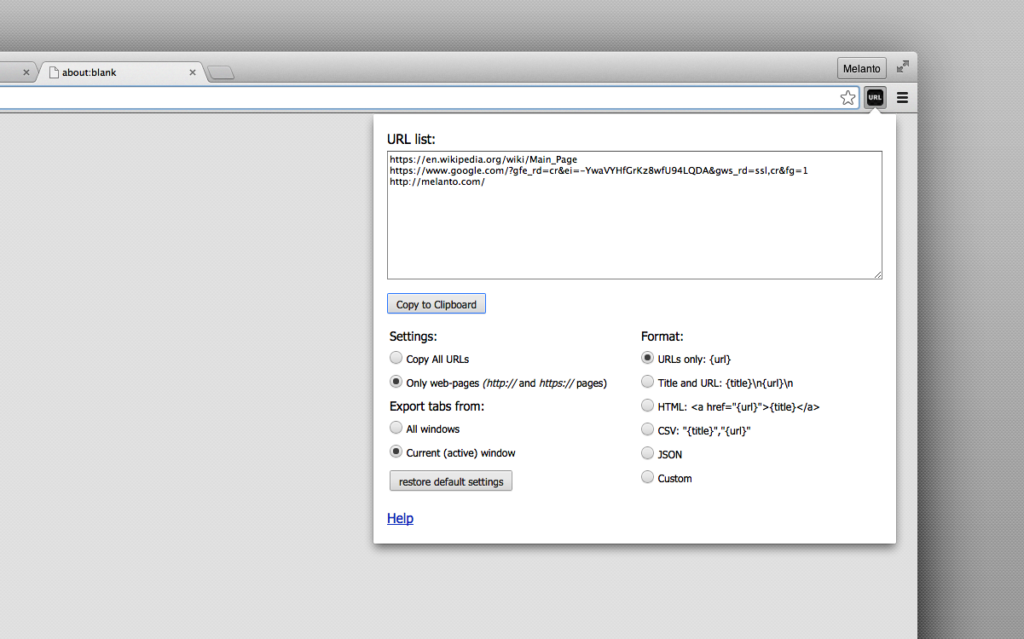Screen dimensions: 1024x639
Task: Pick the Custom format radio button
Action: click(648, 478)
